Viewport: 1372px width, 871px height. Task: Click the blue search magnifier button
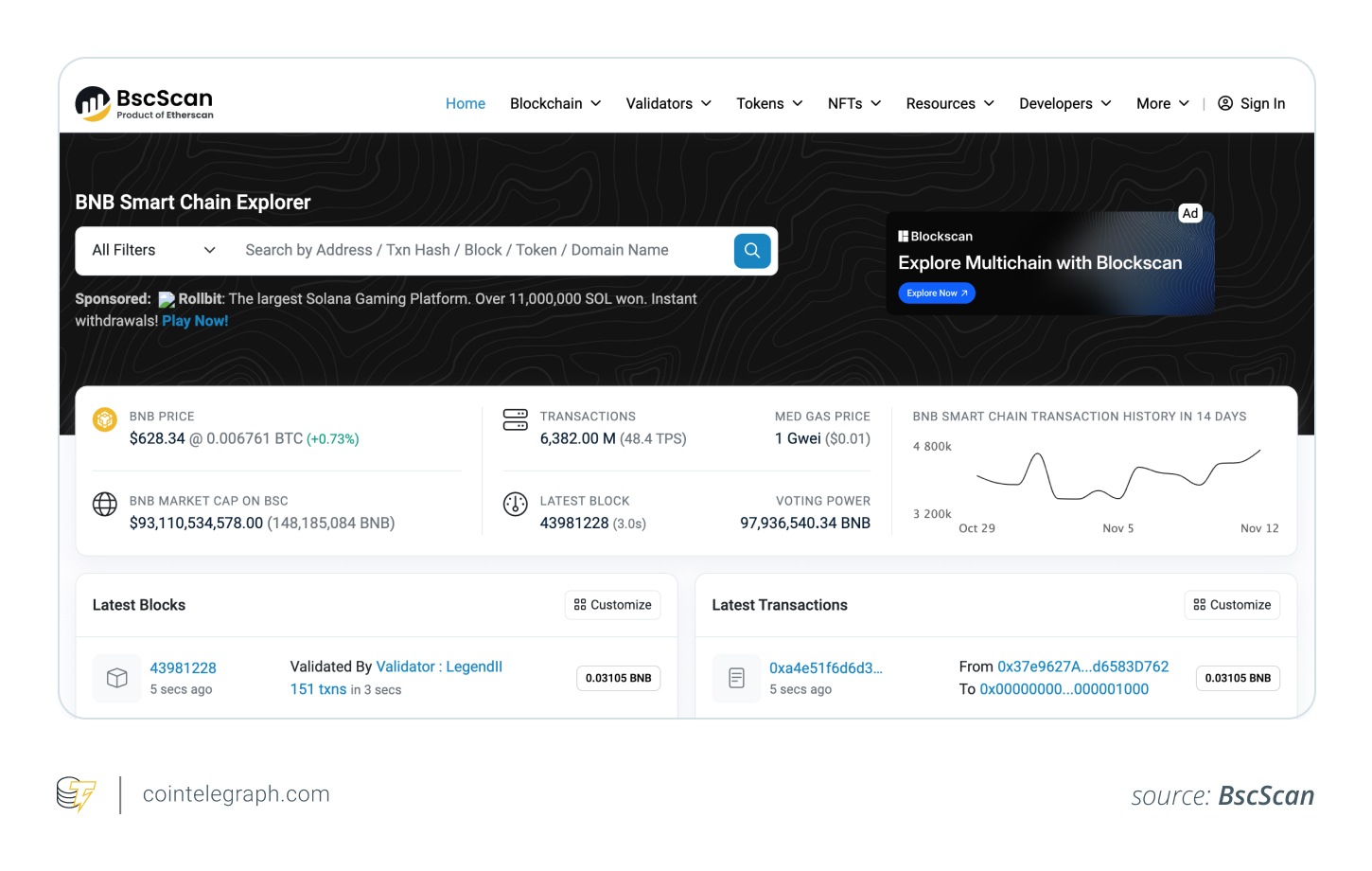coord(752,251)
